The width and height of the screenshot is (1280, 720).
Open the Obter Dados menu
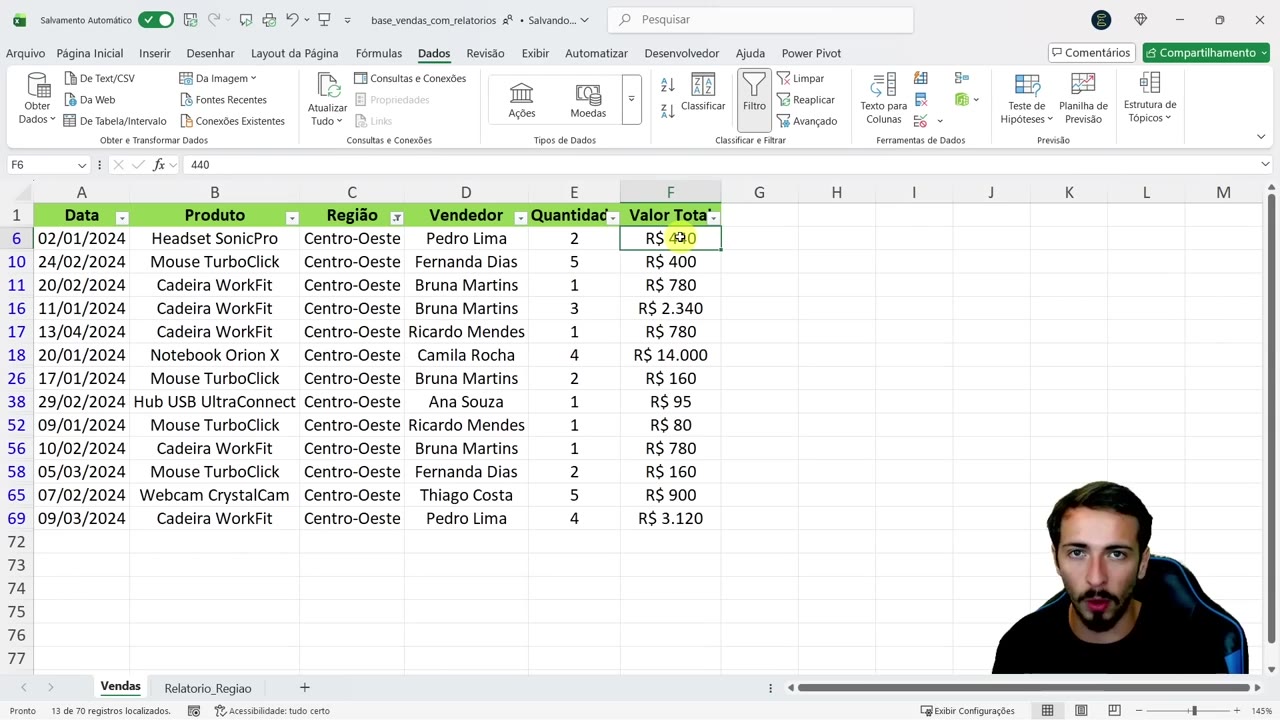coord(37,98)
